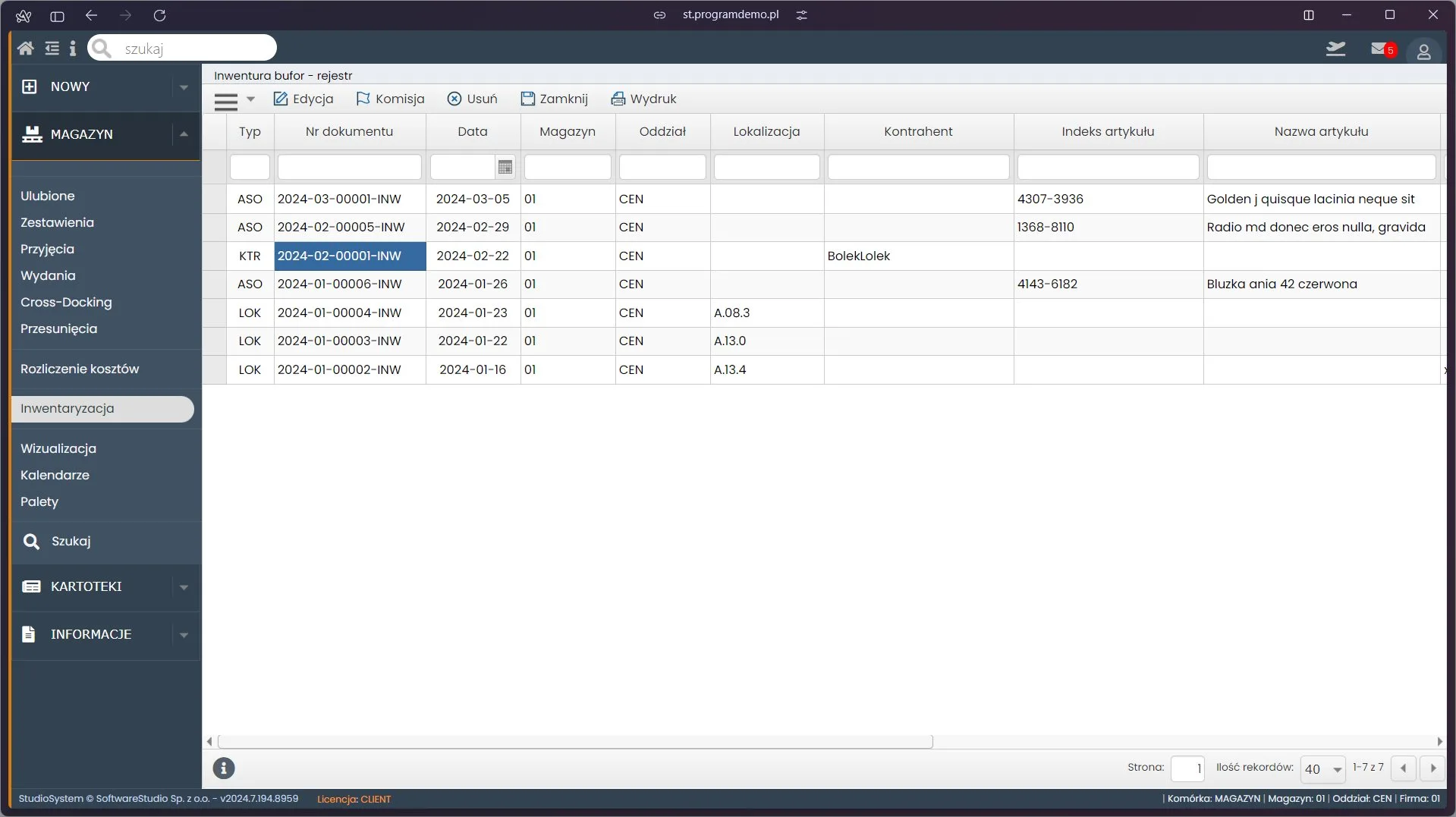Click article index 4143-6182

tap(1108, 284)
